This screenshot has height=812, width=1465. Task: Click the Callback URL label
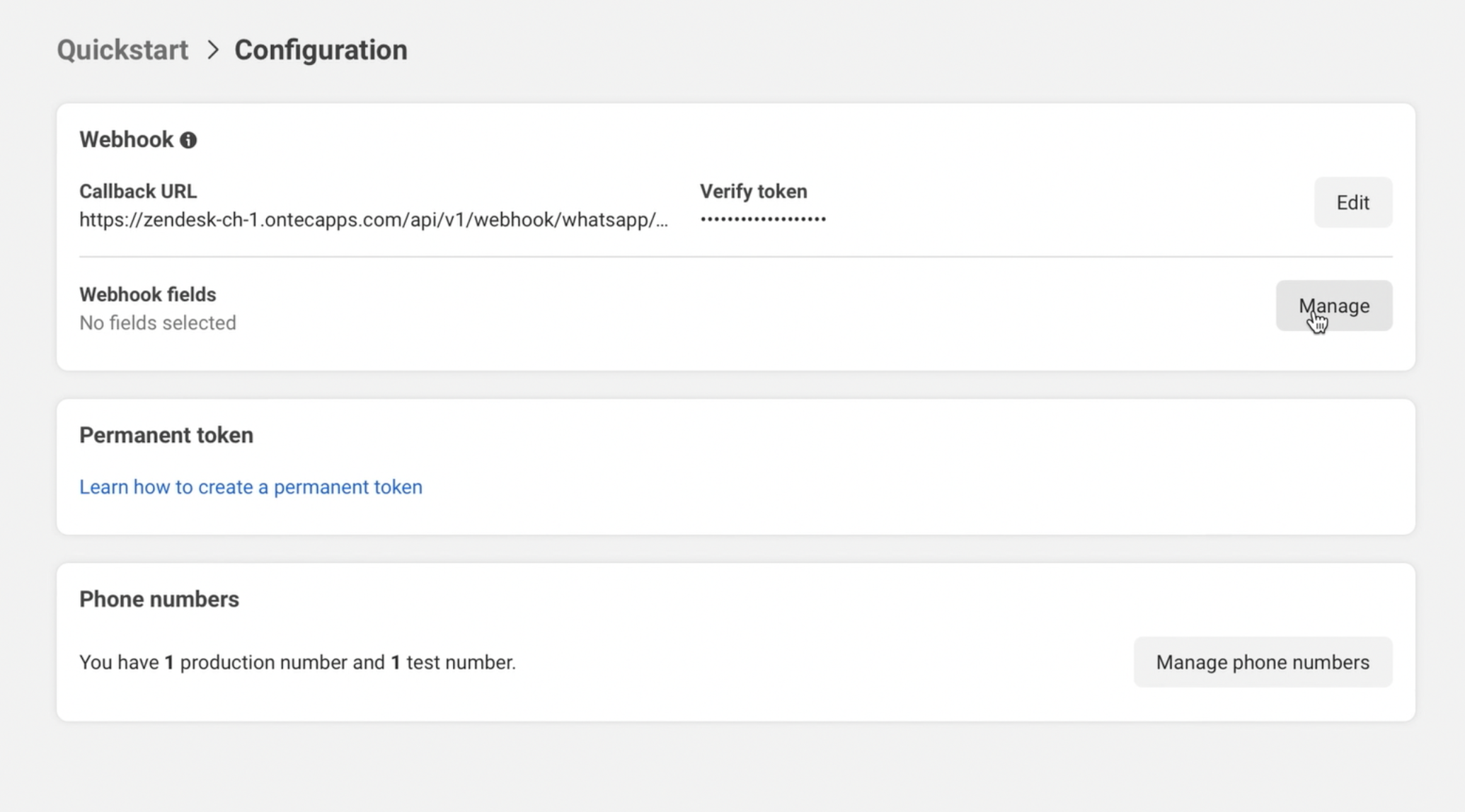coord(138,191)
